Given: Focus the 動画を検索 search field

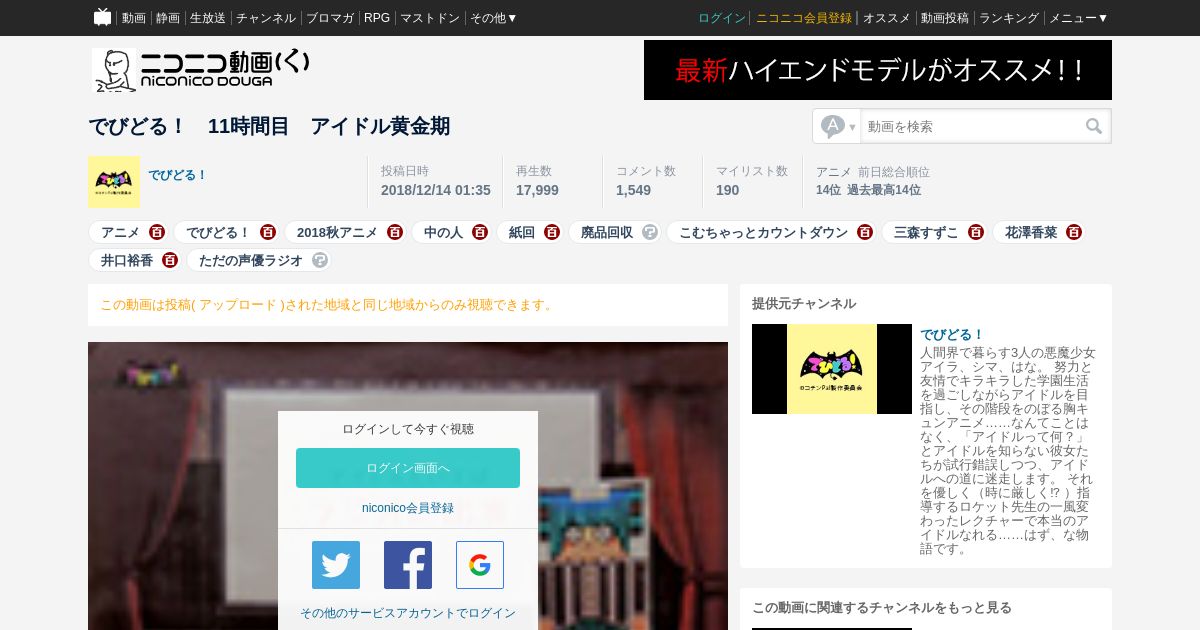Looking at the screenshot, I should [970, 126].
